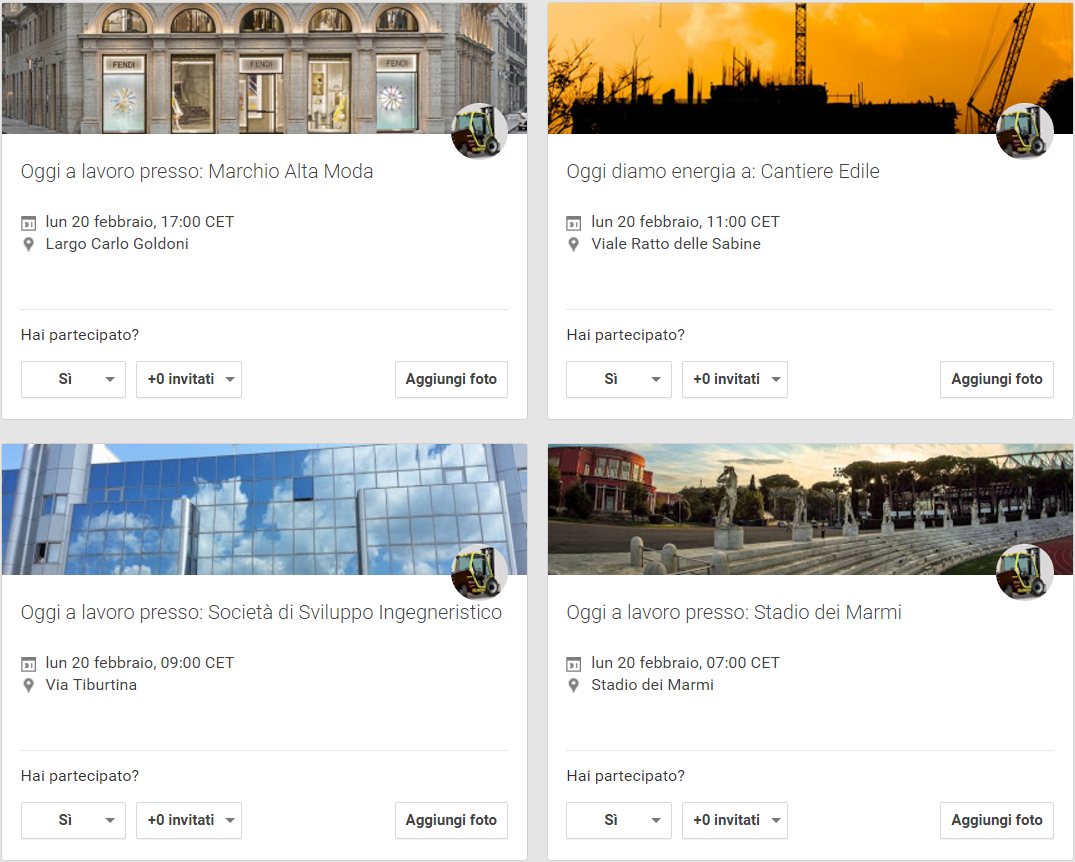Open event title 'Oggi a lavoro presso: Società di Sviluppo Ingegneristico'
Viewport: 1075px width, 862px height.
(261, 612)
